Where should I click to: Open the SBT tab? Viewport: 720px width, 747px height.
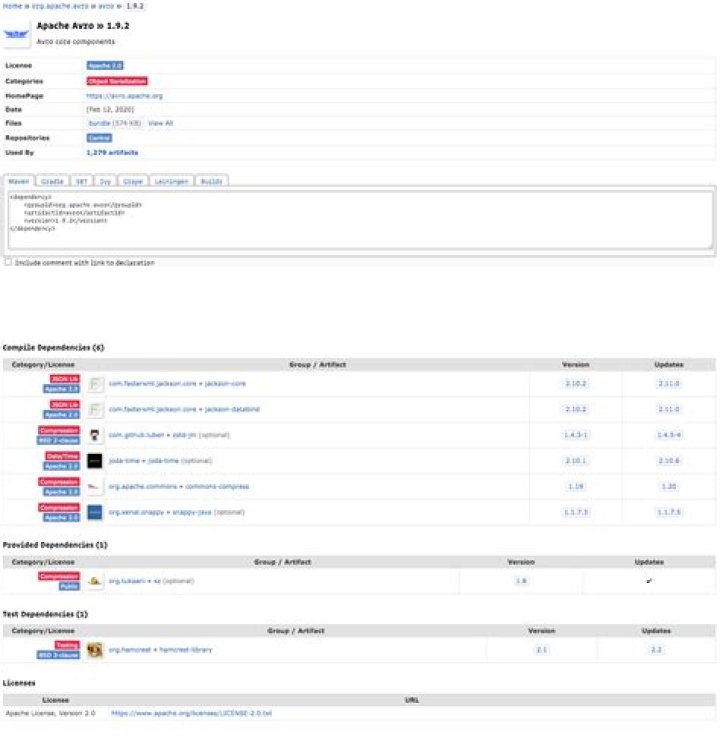81,182
